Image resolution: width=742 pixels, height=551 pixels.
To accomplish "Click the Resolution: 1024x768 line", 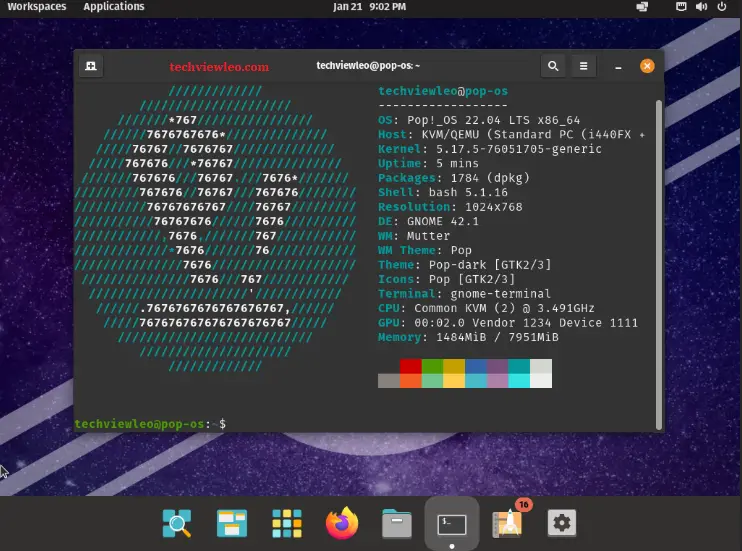I will pos(450,207).
